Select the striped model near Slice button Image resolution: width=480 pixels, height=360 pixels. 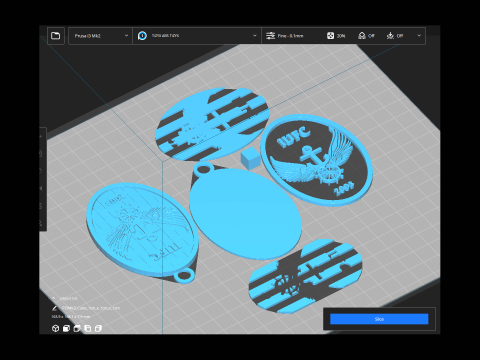tap(305, 276)
